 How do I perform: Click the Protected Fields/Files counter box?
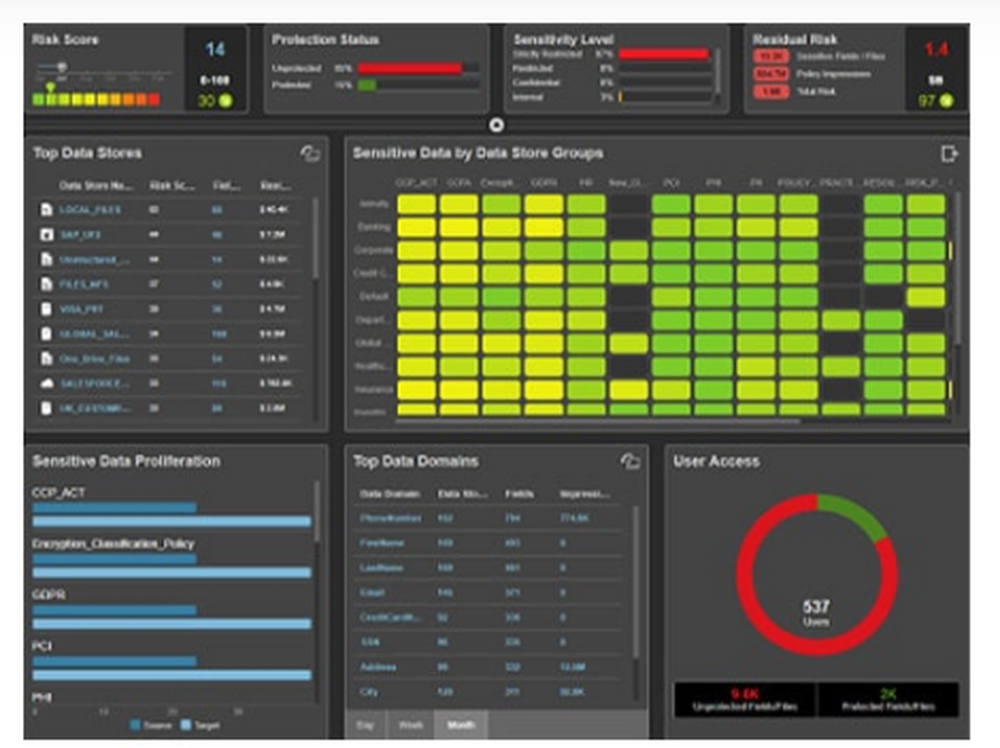888,700
